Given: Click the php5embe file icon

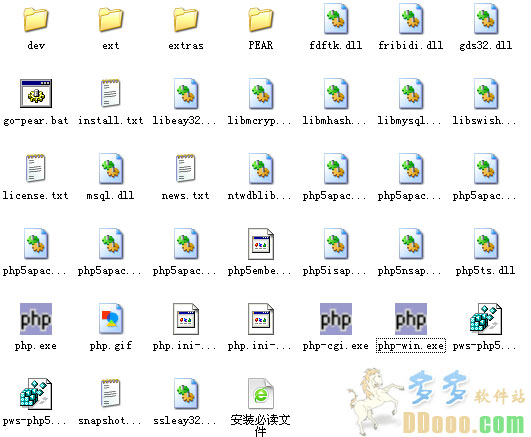Looking at the screenshot, I should 261,244.
